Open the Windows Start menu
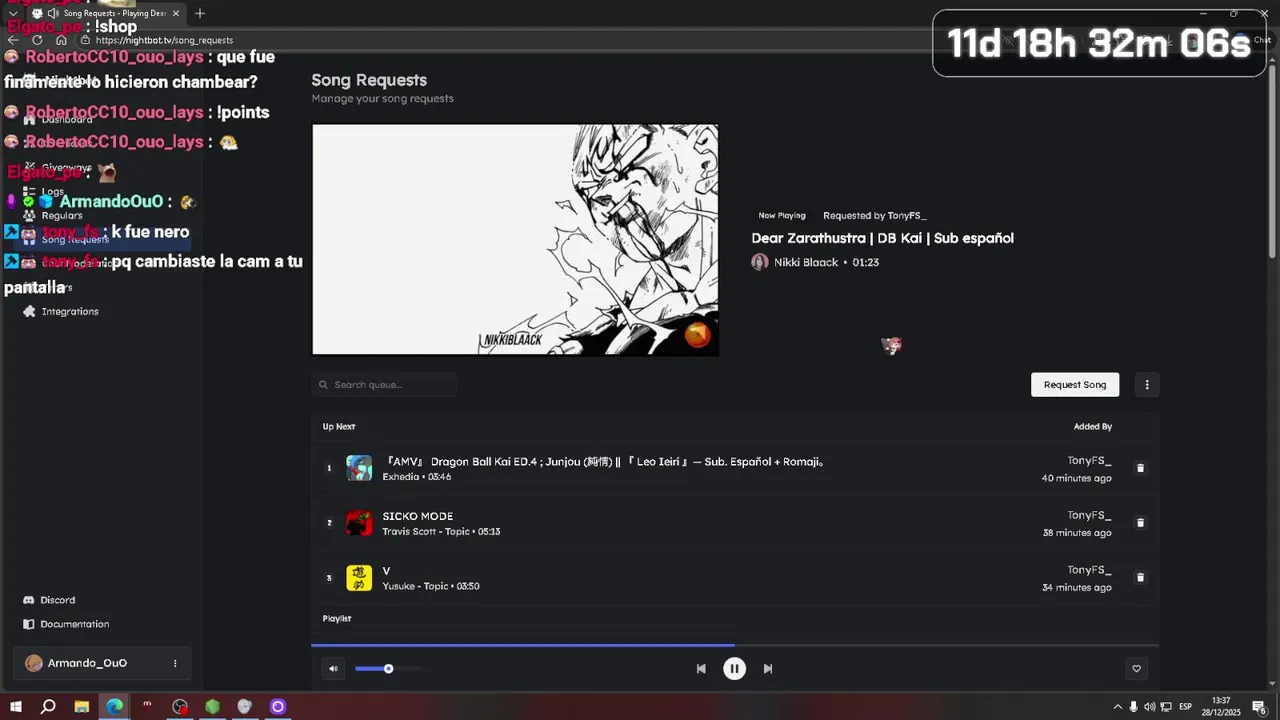Viewport: 1280px width, 720px height. (16, 707)
